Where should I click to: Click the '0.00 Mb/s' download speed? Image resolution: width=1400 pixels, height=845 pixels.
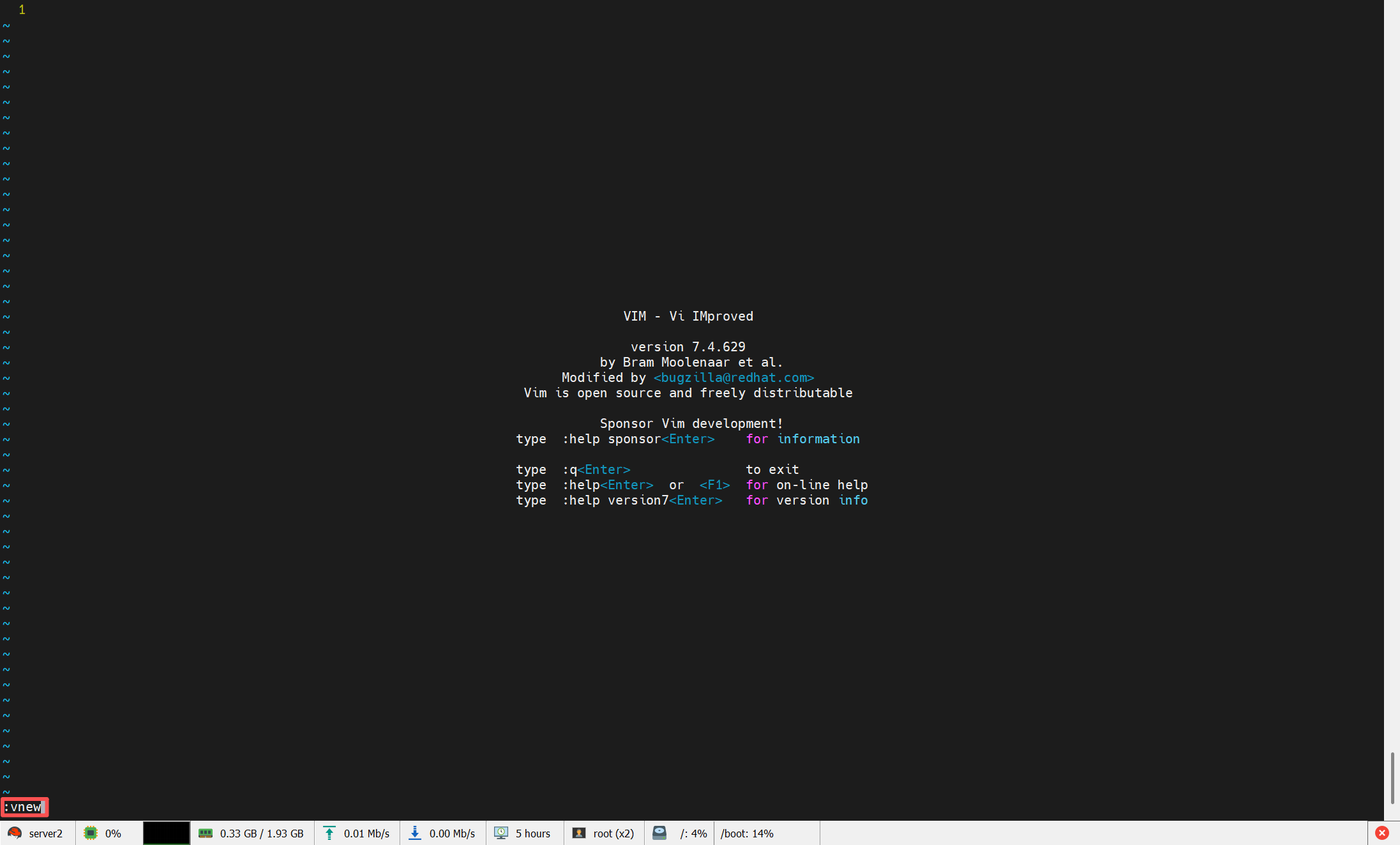(452, 834)
